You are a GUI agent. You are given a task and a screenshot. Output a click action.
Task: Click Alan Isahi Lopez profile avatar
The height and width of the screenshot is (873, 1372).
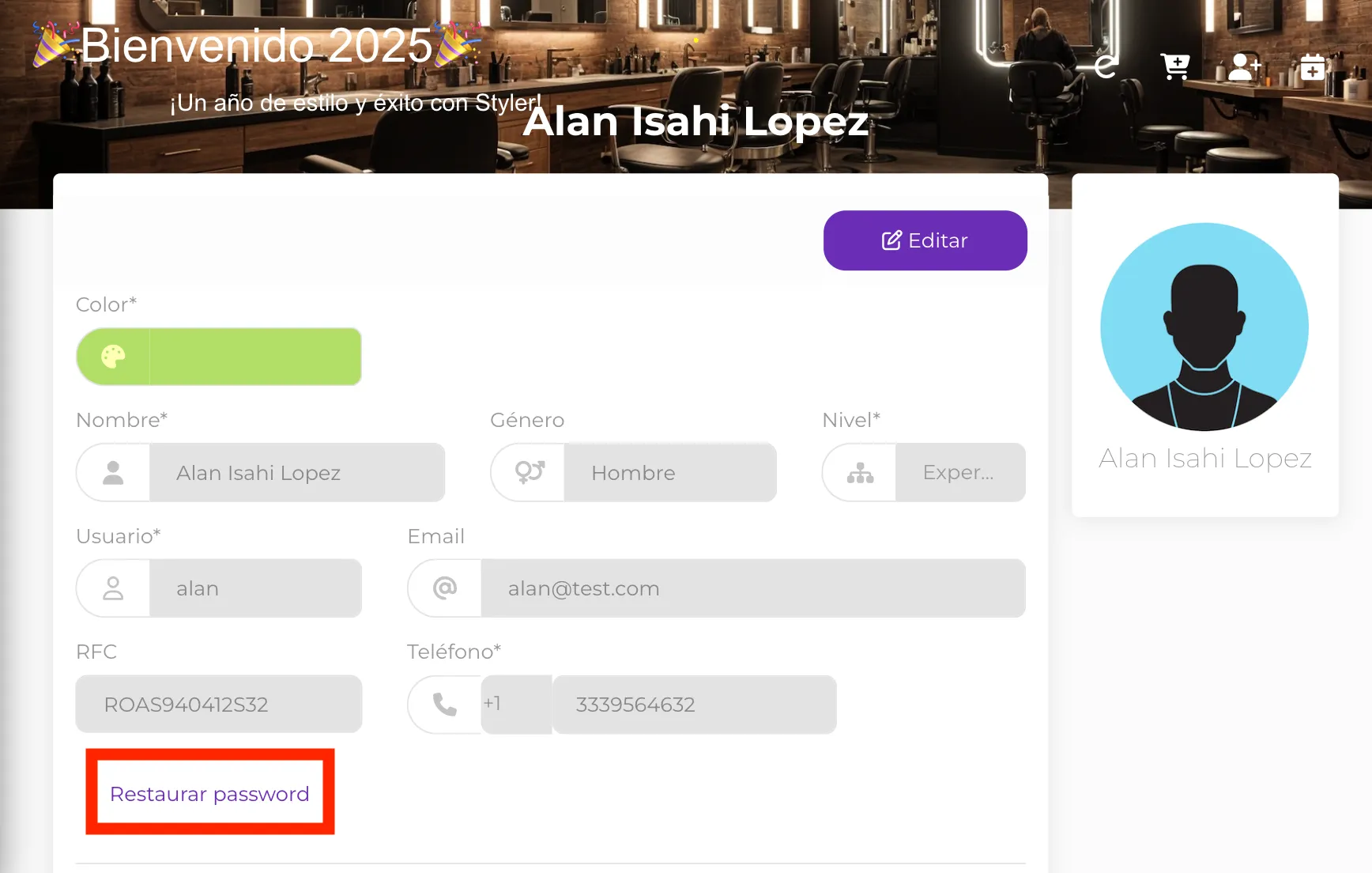point(1204,327)
